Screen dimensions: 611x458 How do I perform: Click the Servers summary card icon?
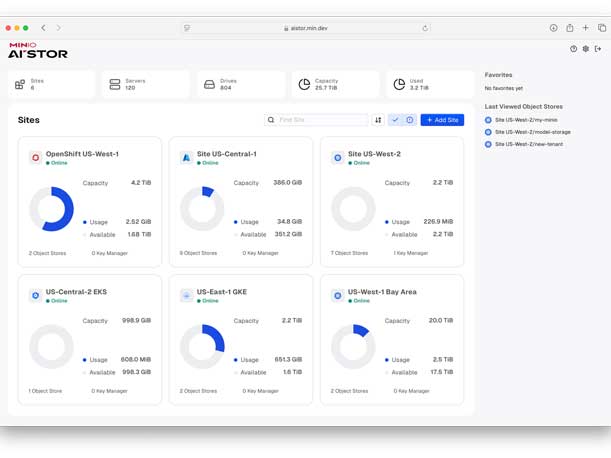click(115, 85)
